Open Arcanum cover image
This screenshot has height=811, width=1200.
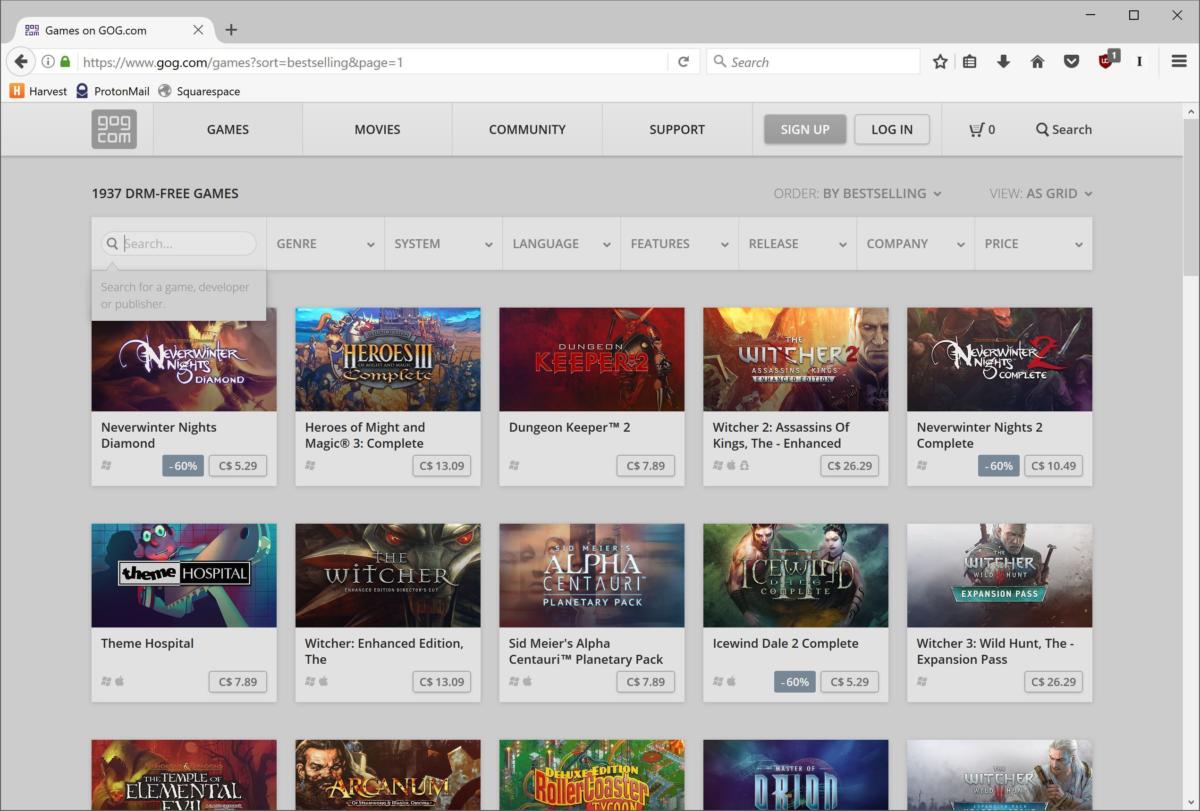click(388, 775)
